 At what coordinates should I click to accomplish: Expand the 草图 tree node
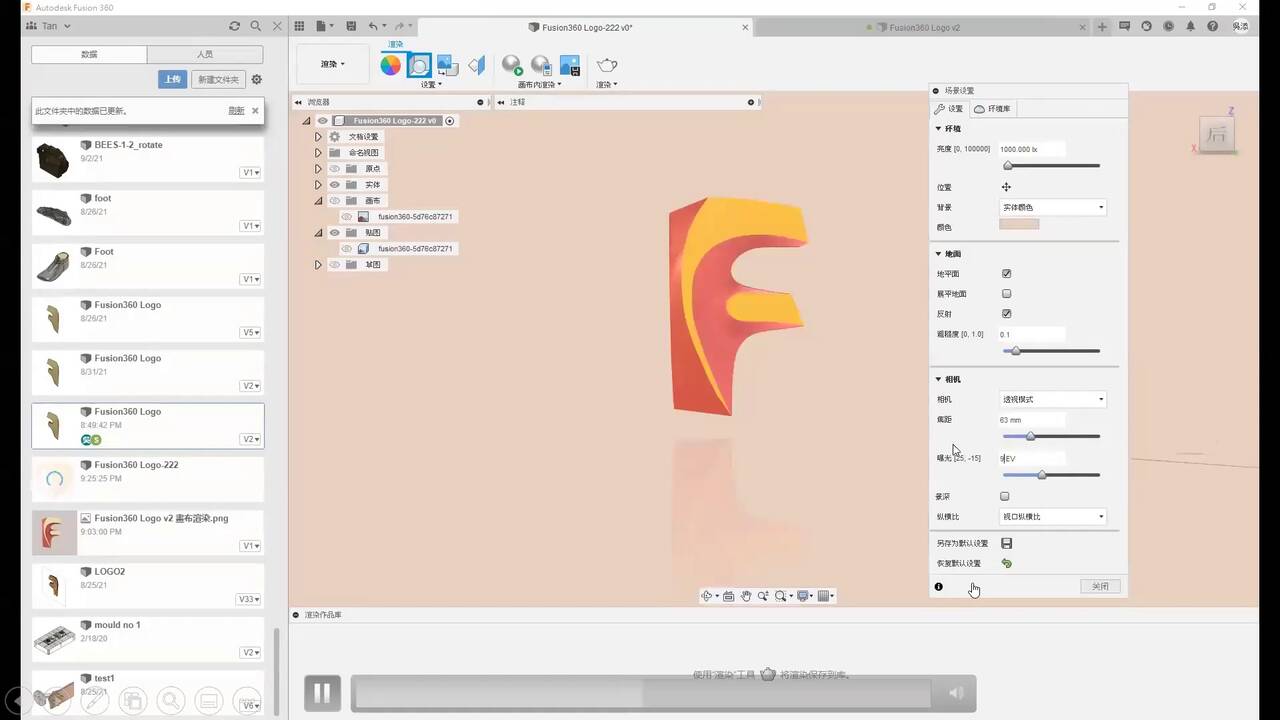tap(318, 265)
